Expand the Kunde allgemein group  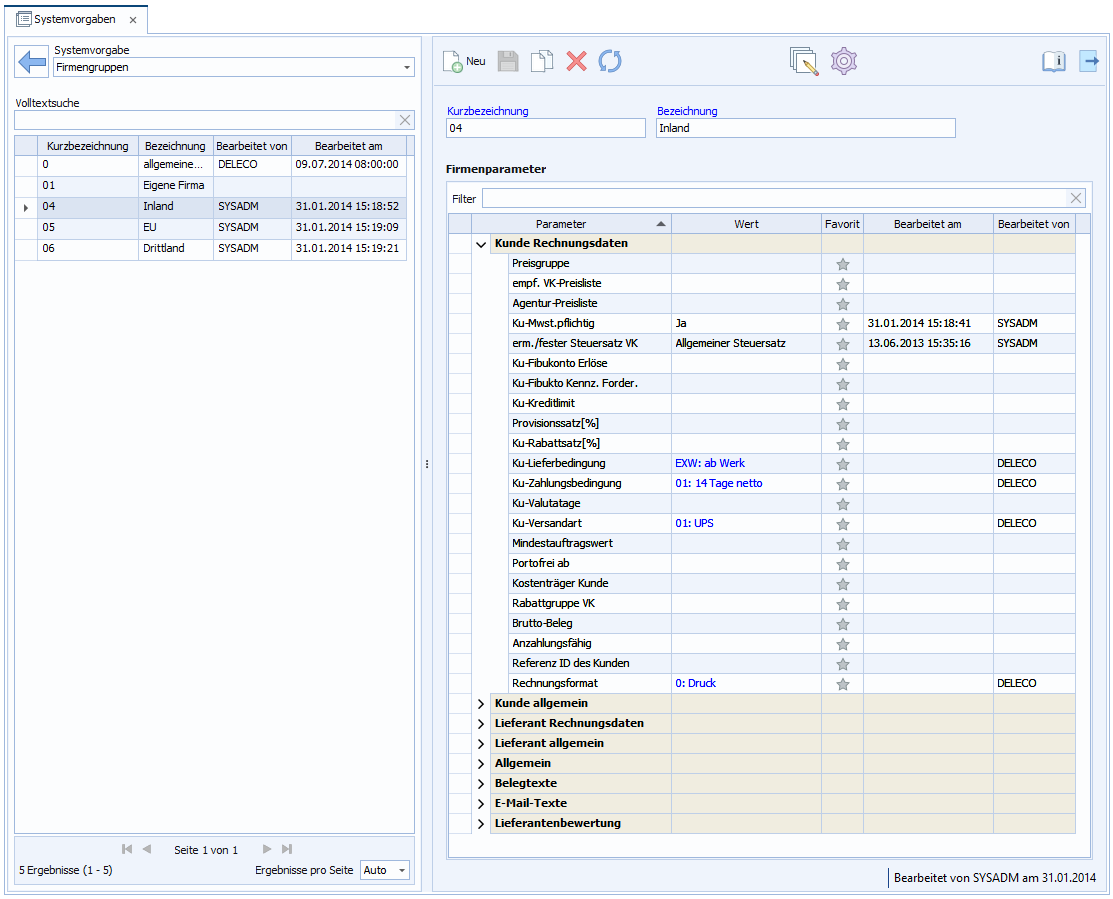point(481,704)
